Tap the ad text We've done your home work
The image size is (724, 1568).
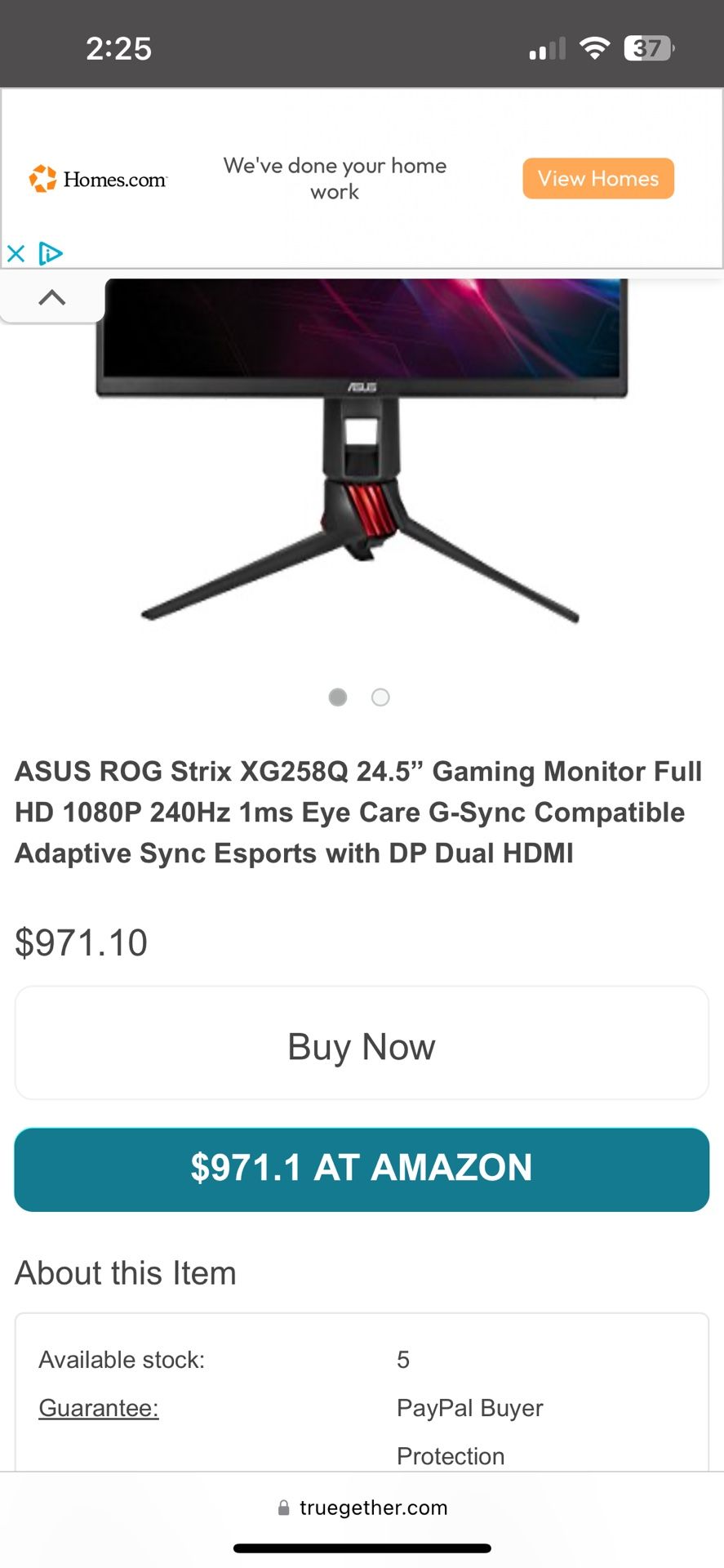click(335, 178)
